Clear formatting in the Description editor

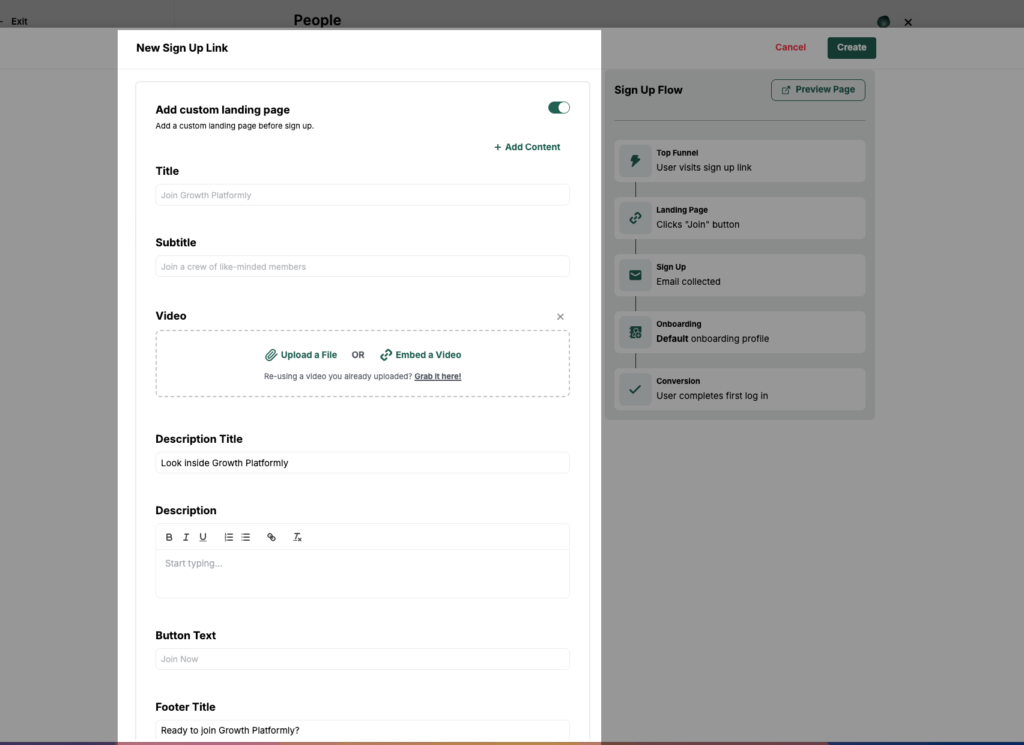(297, 537)
